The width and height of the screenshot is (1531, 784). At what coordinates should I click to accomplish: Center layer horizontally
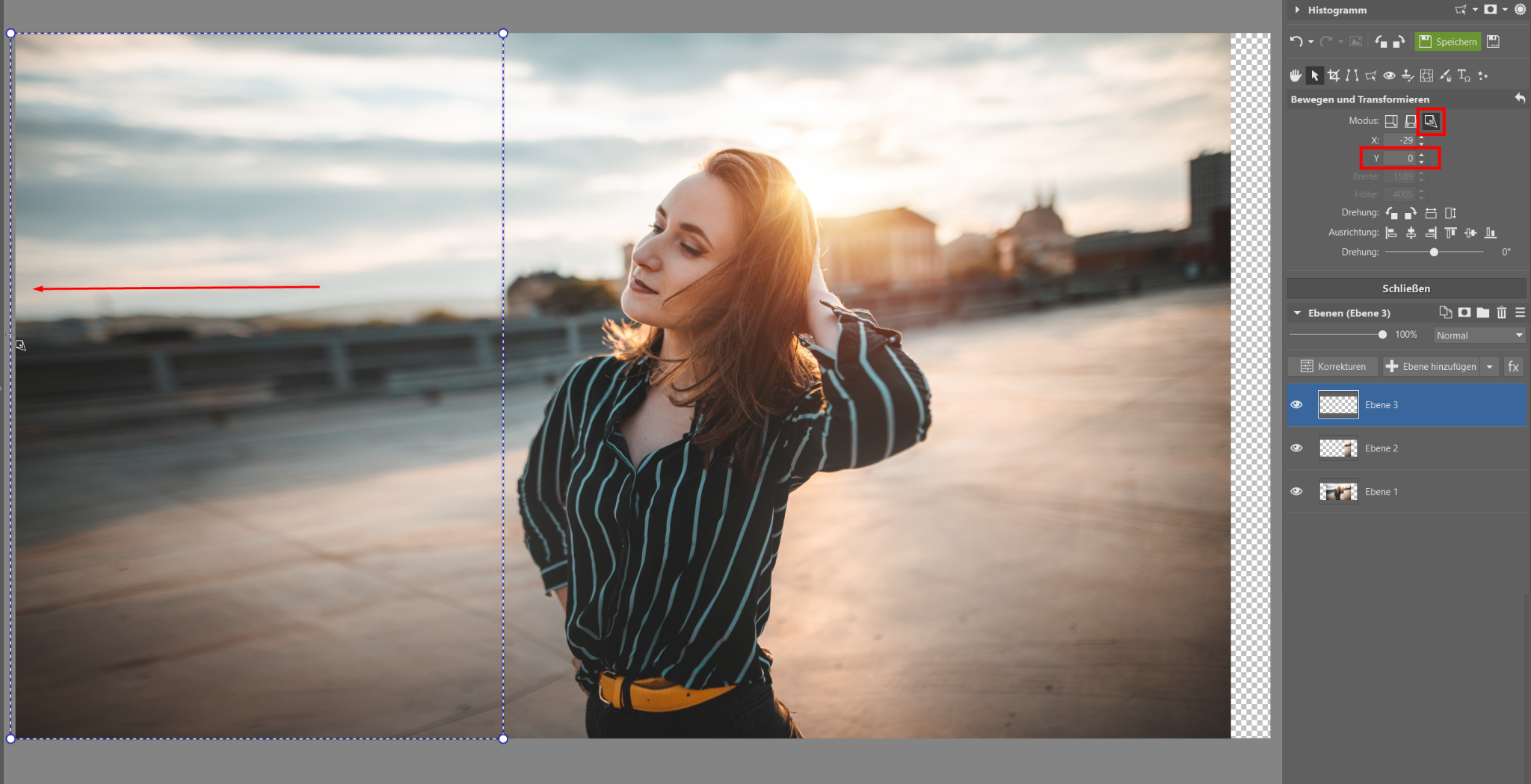[1411, 232]
